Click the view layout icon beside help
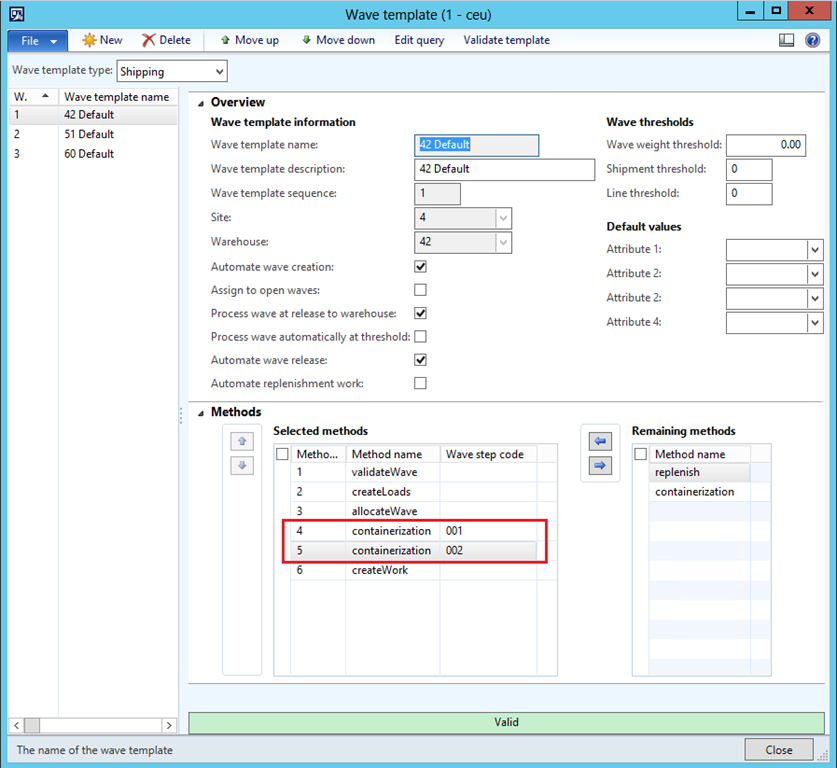The image size is (837, 768). pos(786,40)
